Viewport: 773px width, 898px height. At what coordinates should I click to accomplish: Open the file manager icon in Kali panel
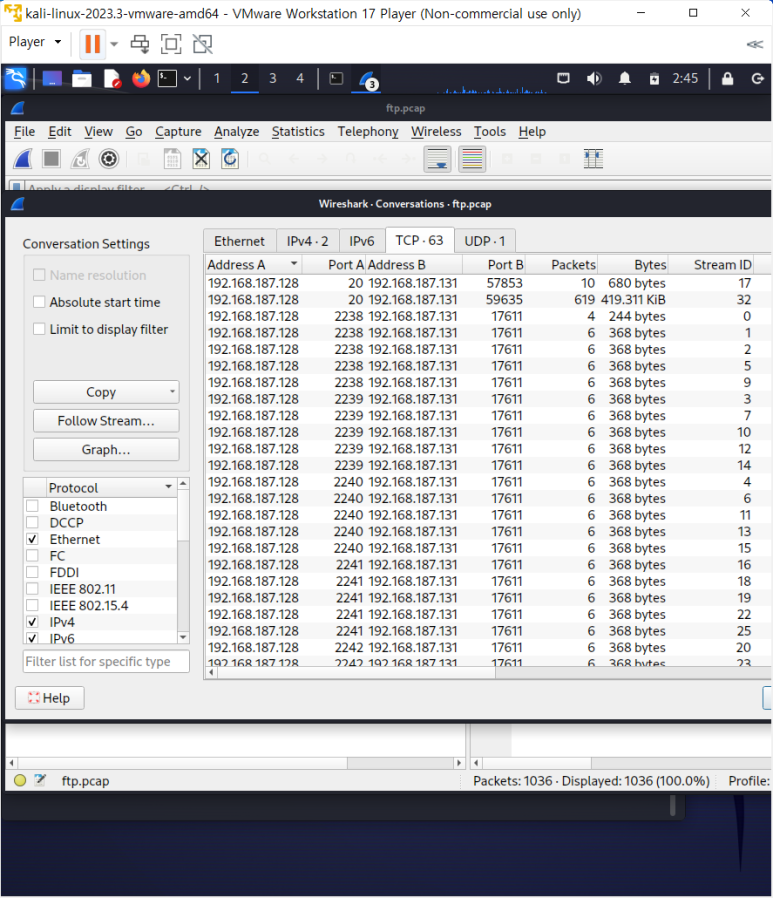pos(82,78)
